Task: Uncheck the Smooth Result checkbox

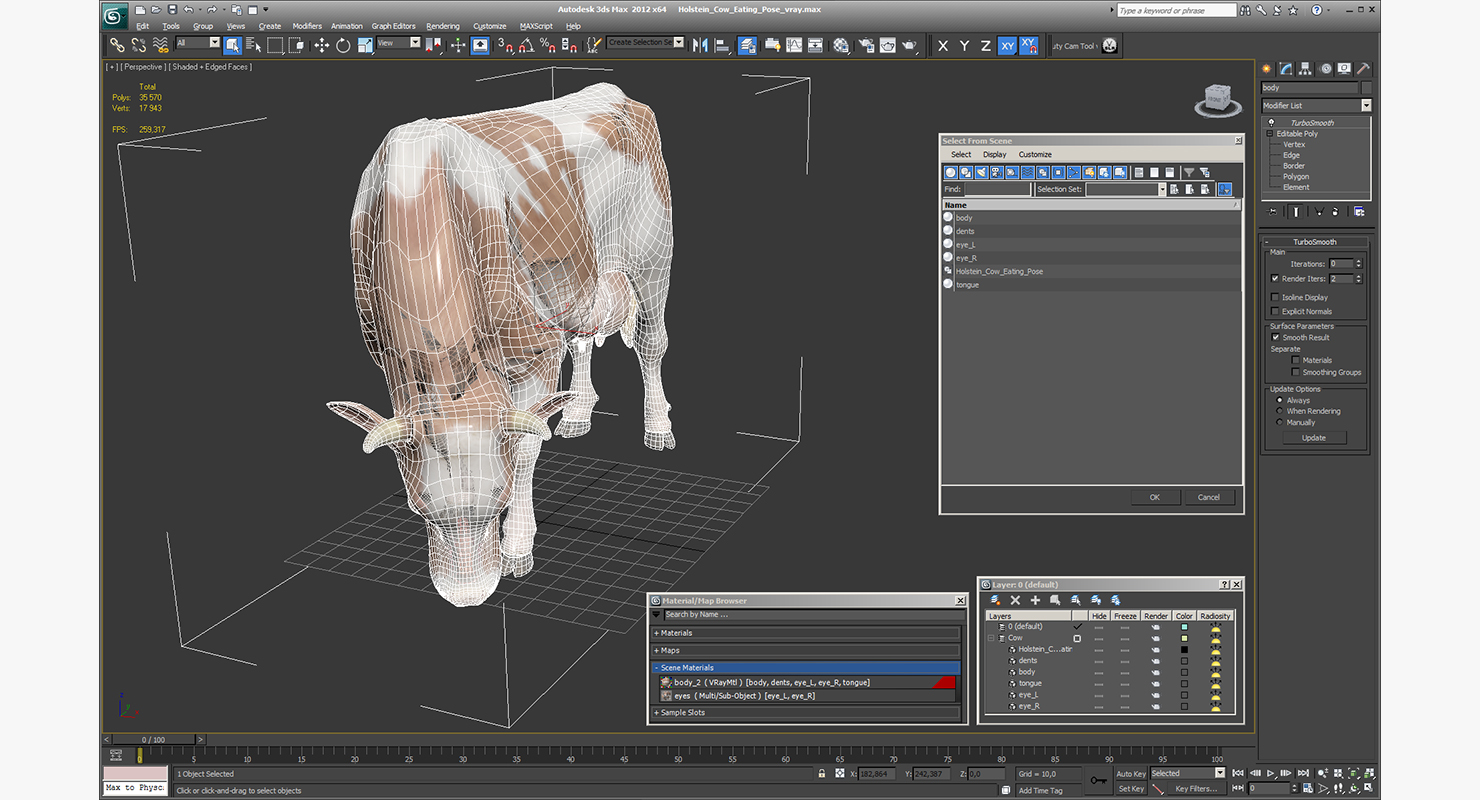Action: point(1275,337)
